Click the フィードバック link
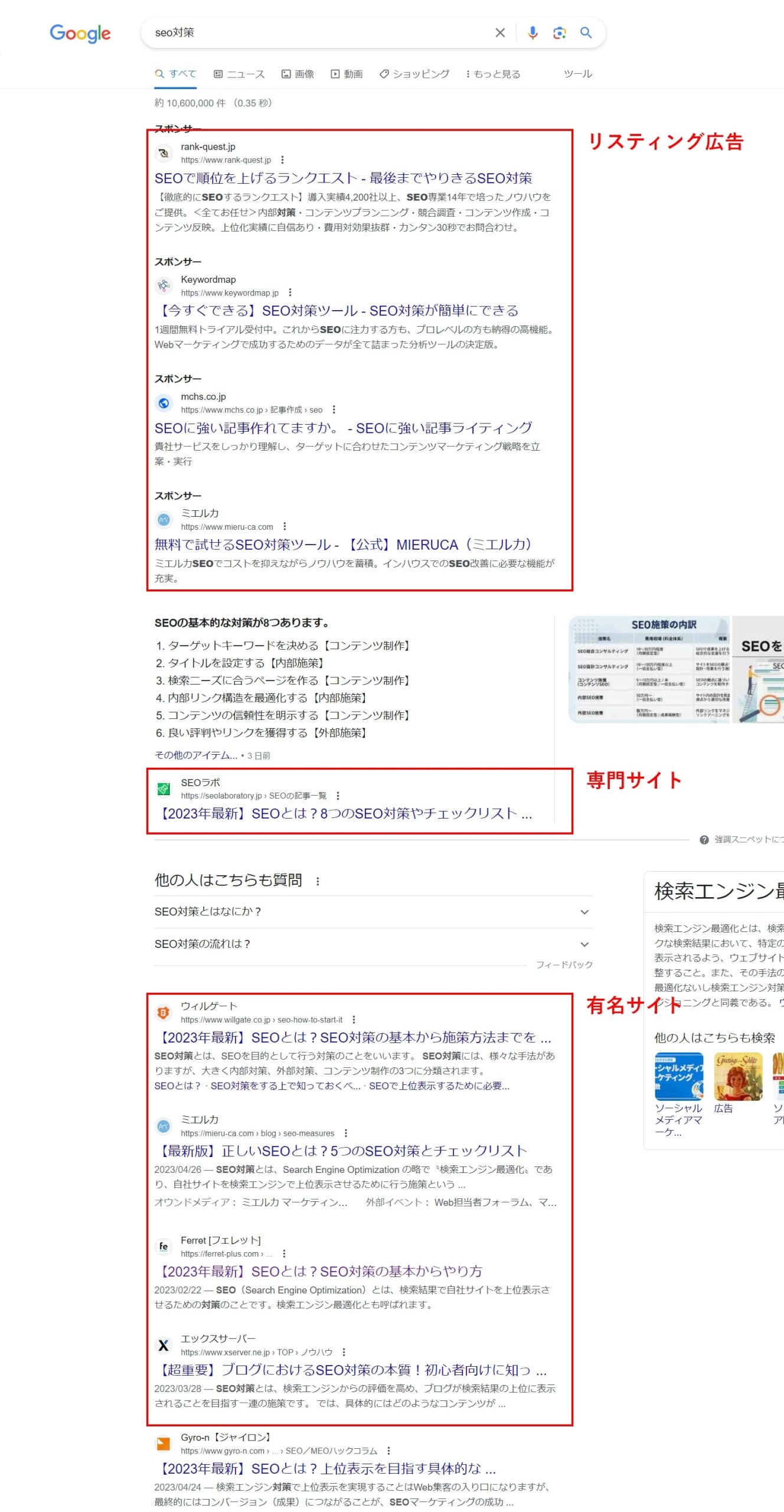The width and height of the screenshot is (784, 1512). pos(564,965)
